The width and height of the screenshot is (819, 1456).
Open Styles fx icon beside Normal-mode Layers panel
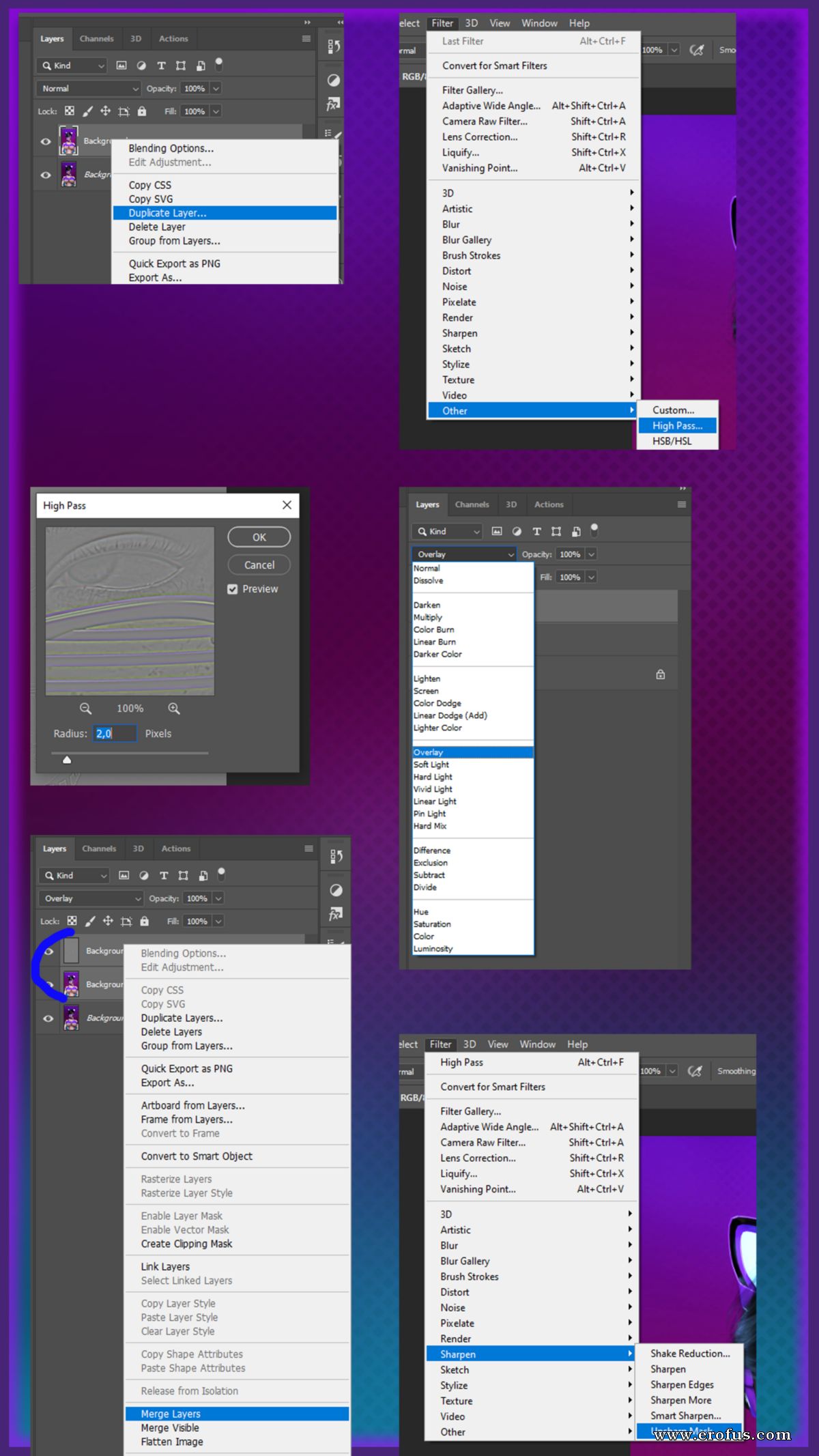click(333, 104)
